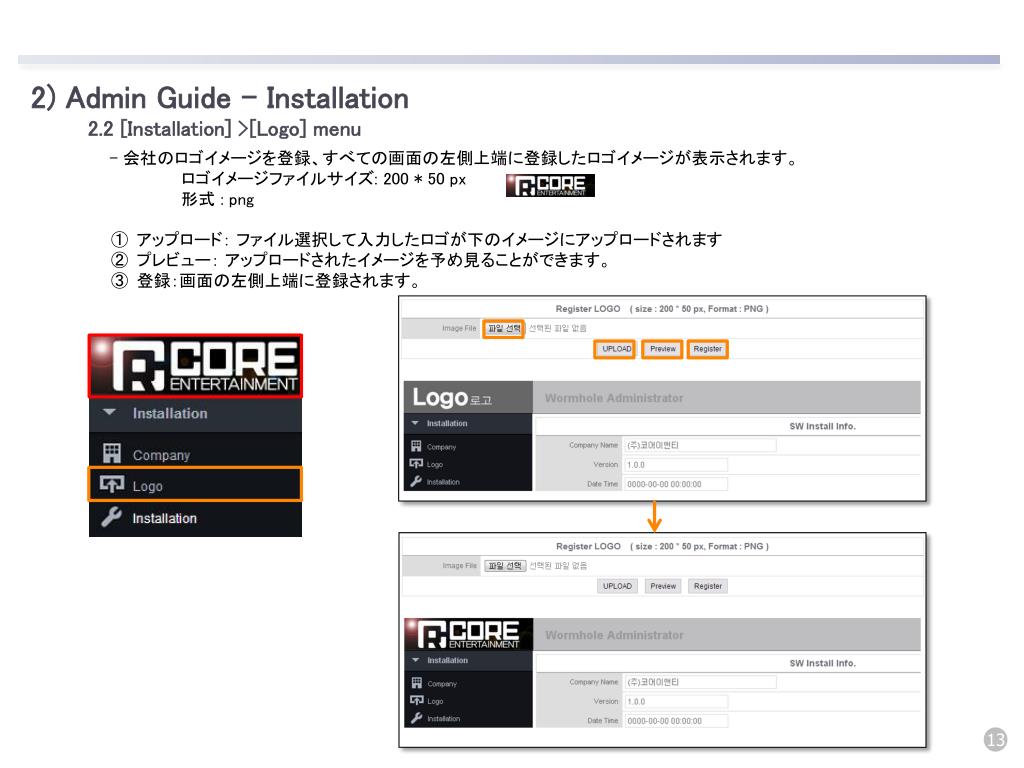Click '2.2 [Installation] >[Logo] menu' subtitle
Image resolution: width=1024 pixels, height=768 pixels.
pos(224,129)
